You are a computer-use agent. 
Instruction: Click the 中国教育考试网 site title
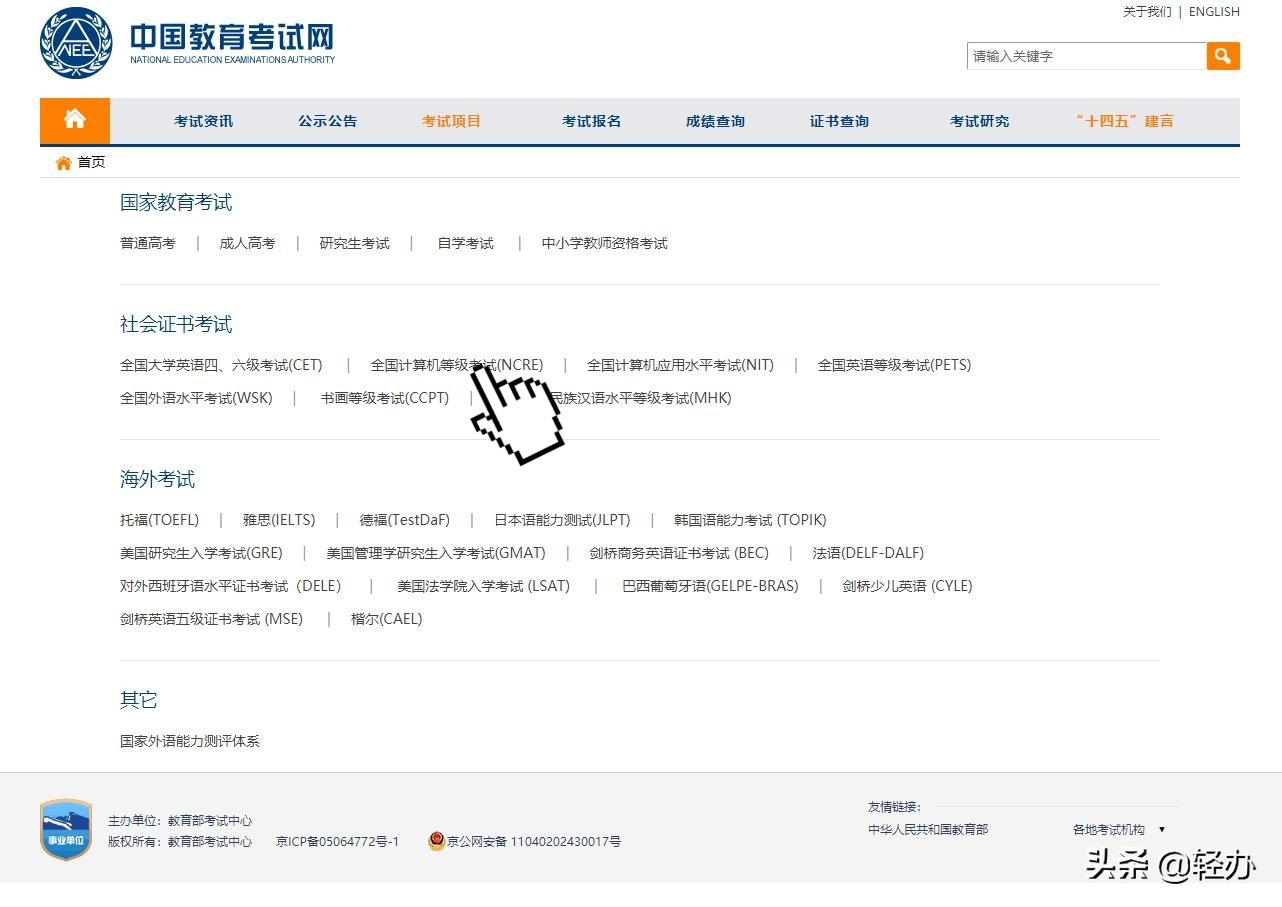(x=232, y=39)
